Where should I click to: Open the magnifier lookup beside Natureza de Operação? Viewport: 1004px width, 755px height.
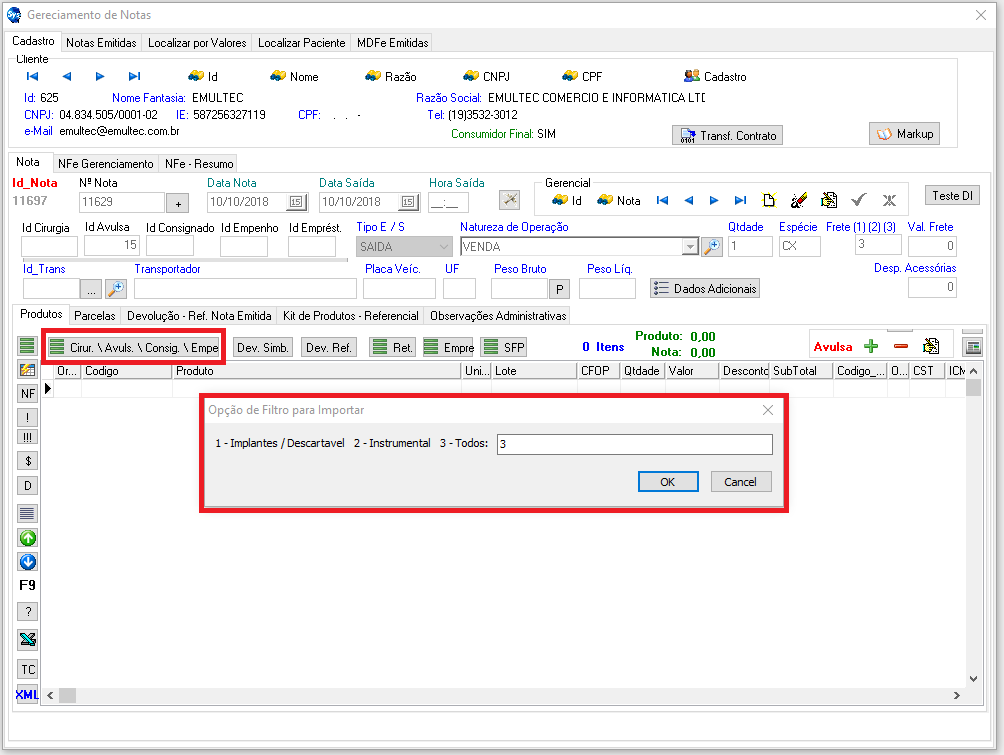[x=712, y=246]
